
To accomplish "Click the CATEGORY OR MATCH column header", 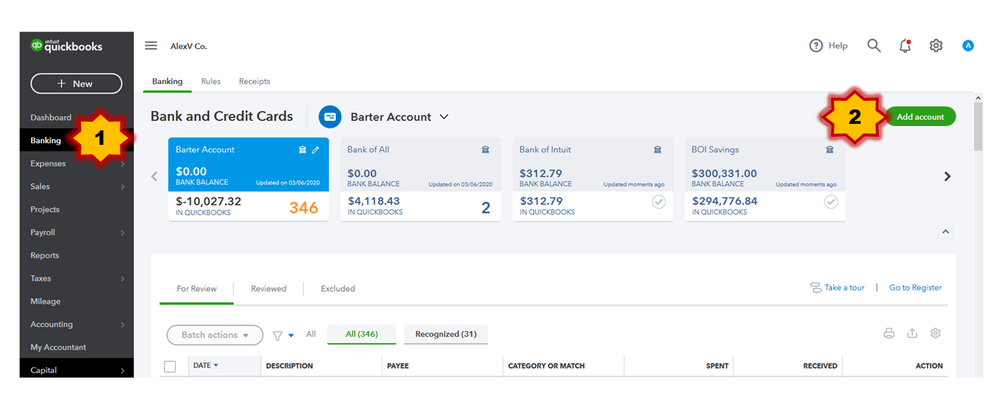I will [x=546, y=366].
